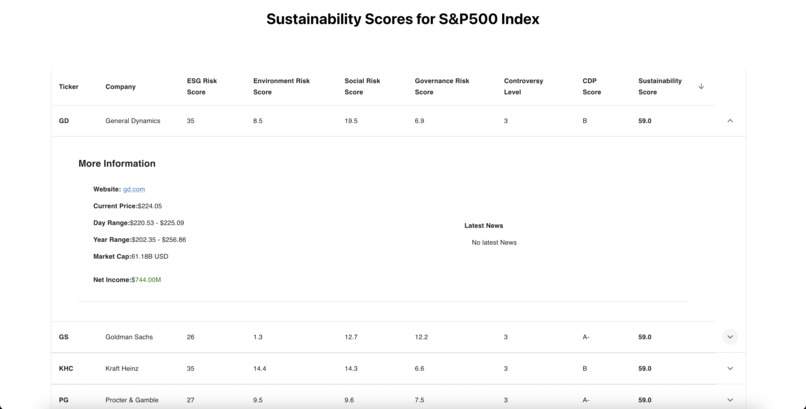Select the Kraft Heinz company name

(x=122, y=368)
